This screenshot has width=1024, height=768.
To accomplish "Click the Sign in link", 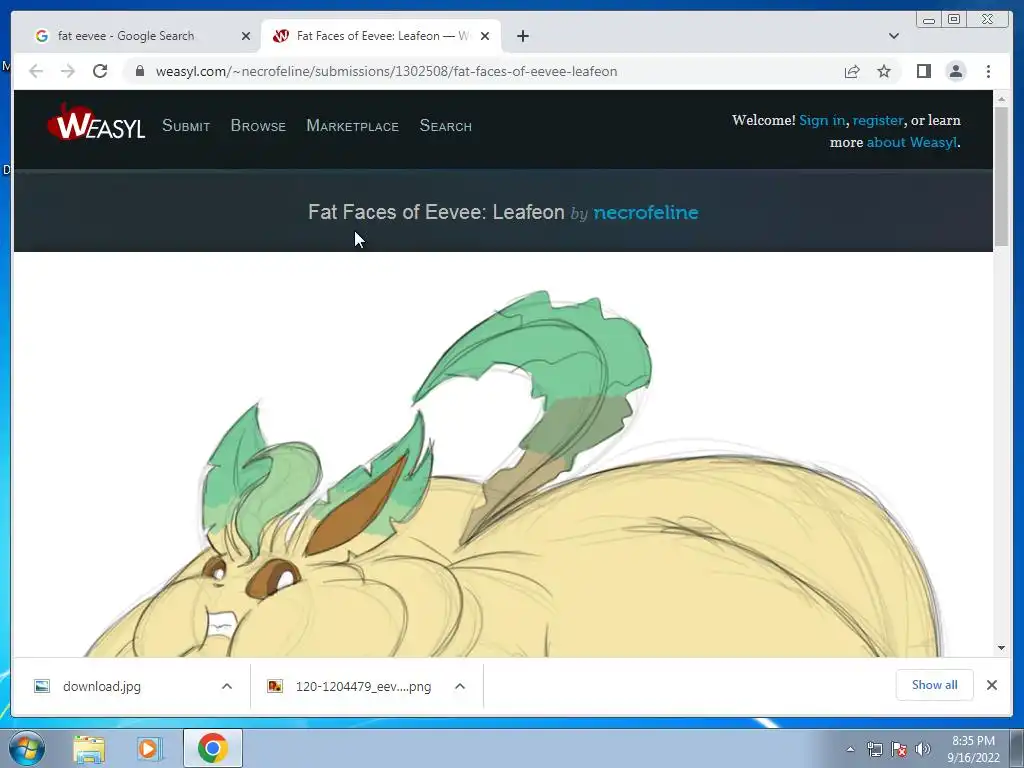I will [x=822, y=120].
